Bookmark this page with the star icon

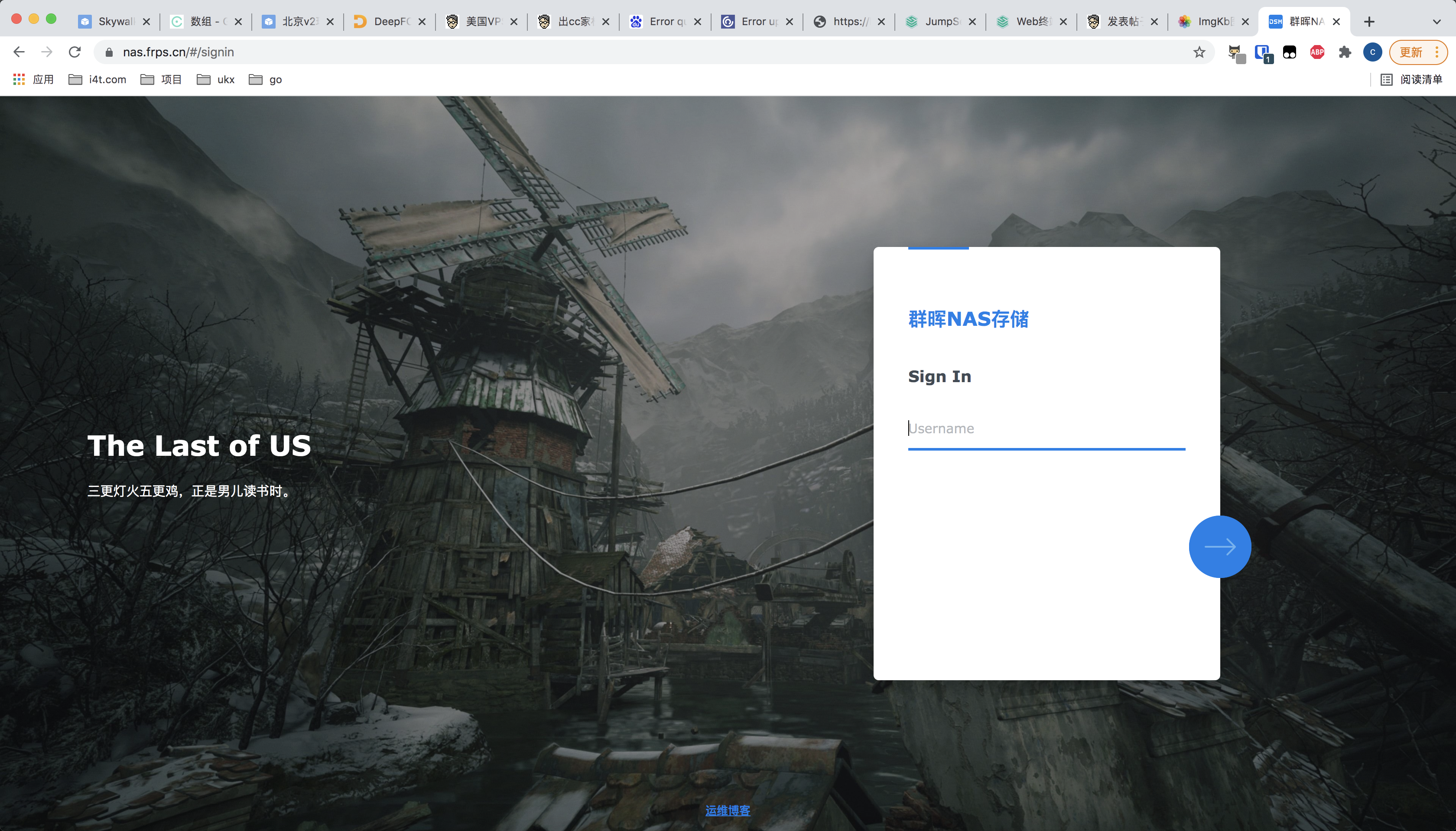coord(1199,52)
